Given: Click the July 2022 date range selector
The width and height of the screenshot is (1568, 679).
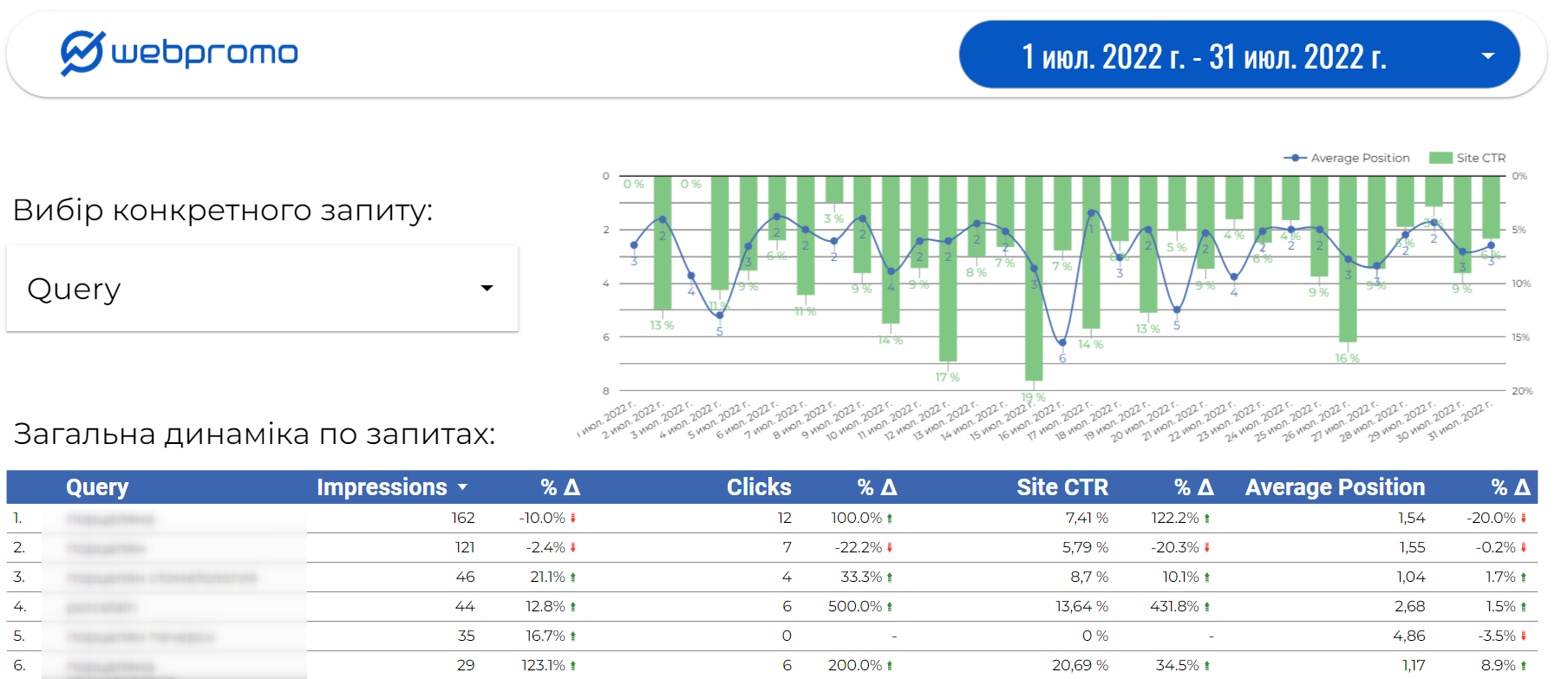Looking at the screenshot, I should 1204,56.
